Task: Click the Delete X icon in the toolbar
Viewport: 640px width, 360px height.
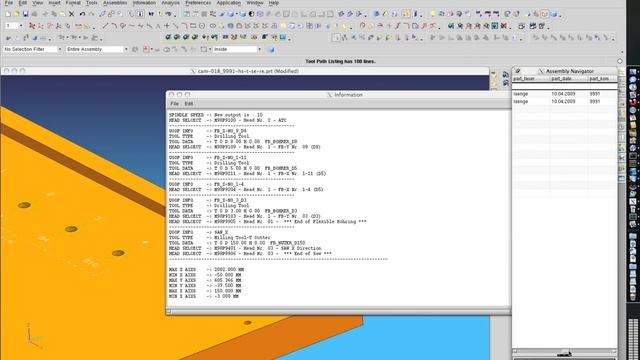Action: coord(71,14)
